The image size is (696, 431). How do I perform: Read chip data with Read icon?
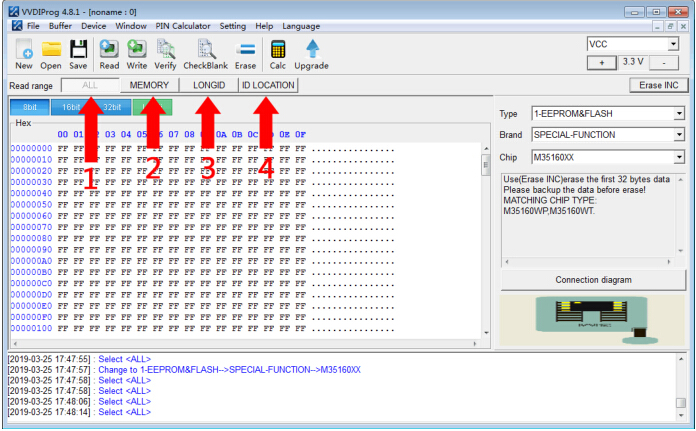[x=109, y=55]
